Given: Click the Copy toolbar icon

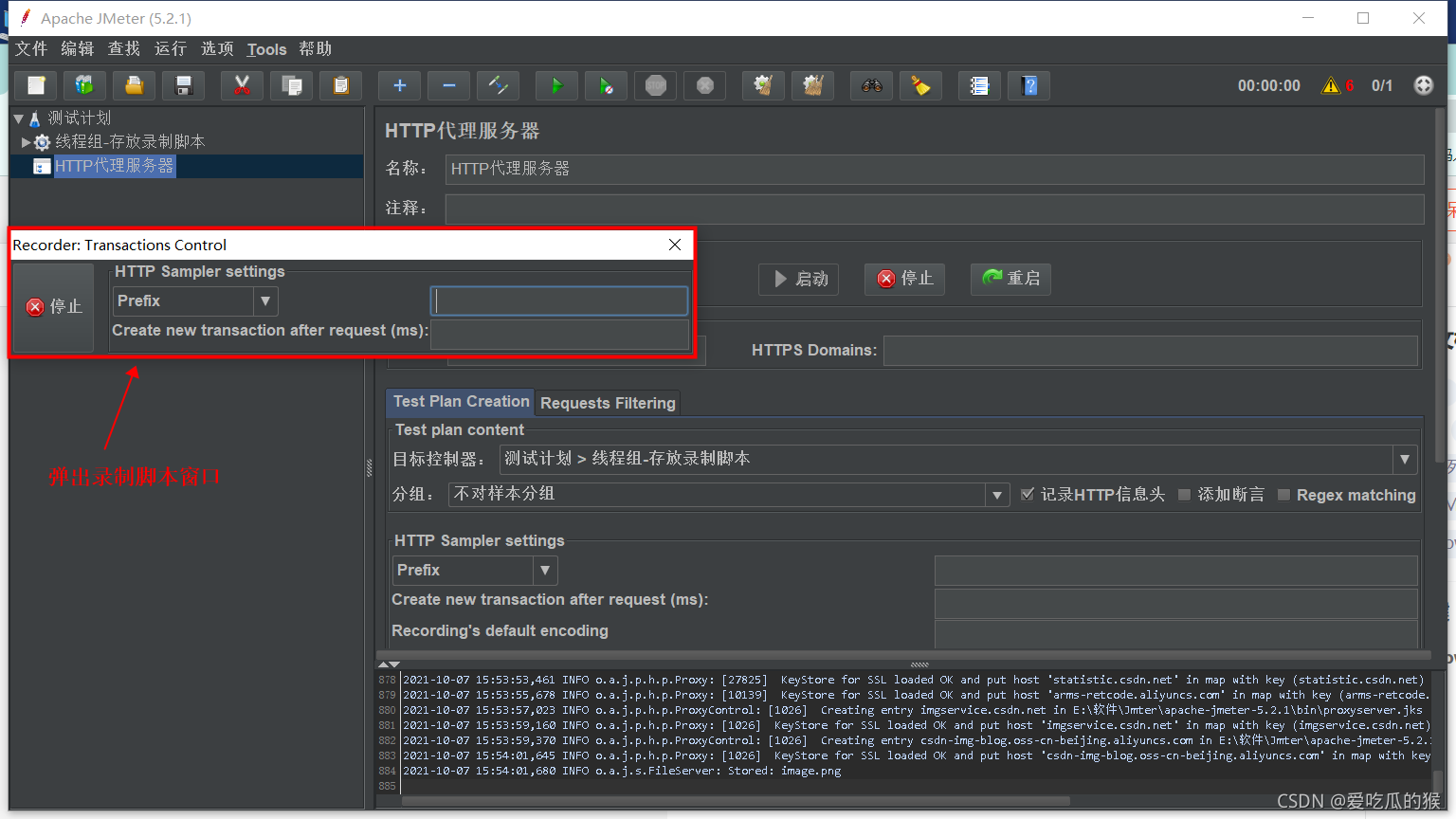Looking at the screenshot, I should pyautogui.click(x=292, y=85).
